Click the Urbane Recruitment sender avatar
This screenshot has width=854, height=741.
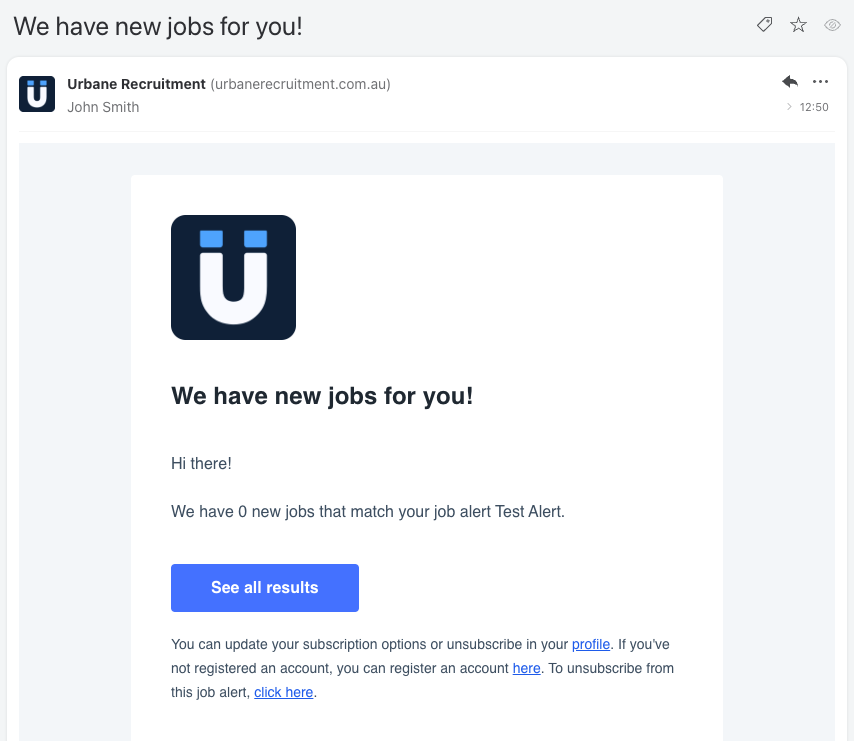tap(36, 94)
